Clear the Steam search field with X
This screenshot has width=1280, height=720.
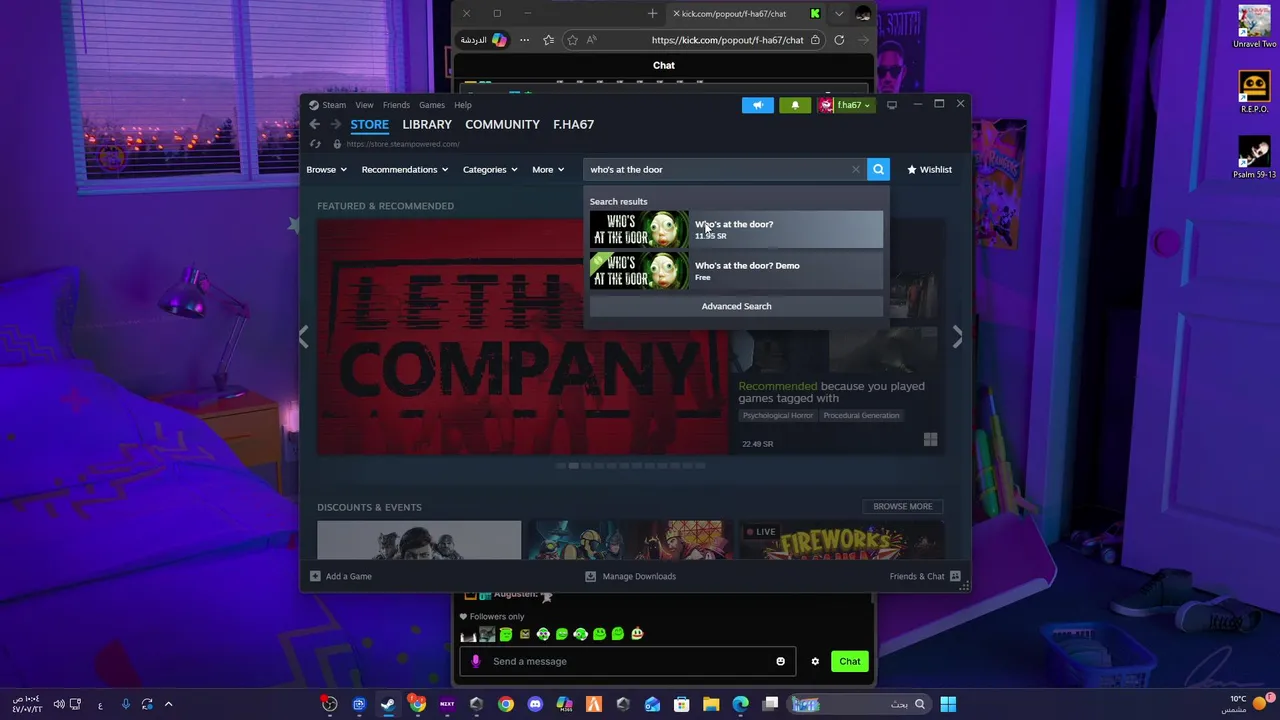[x=855, y=169]
